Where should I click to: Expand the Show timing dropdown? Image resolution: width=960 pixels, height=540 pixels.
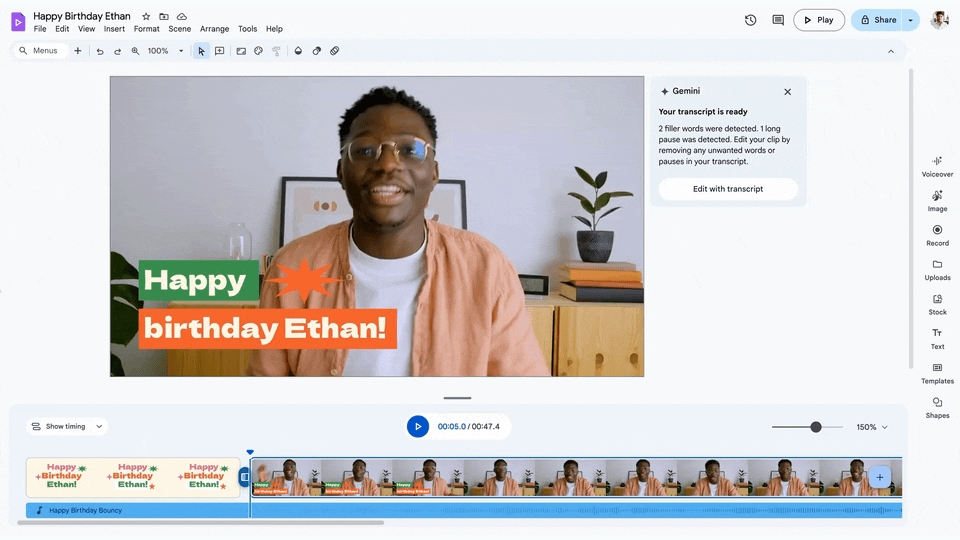(67, 426)
